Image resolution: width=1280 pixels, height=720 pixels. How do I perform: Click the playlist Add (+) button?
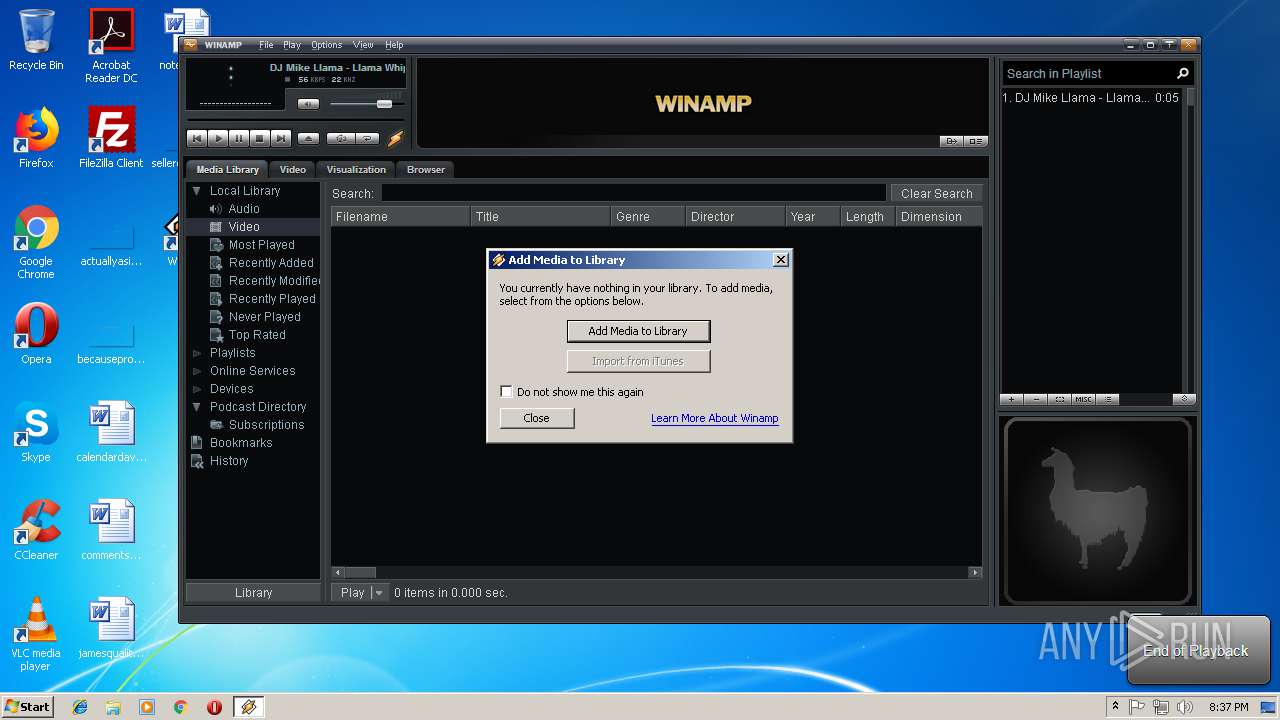click(1012, 399)
